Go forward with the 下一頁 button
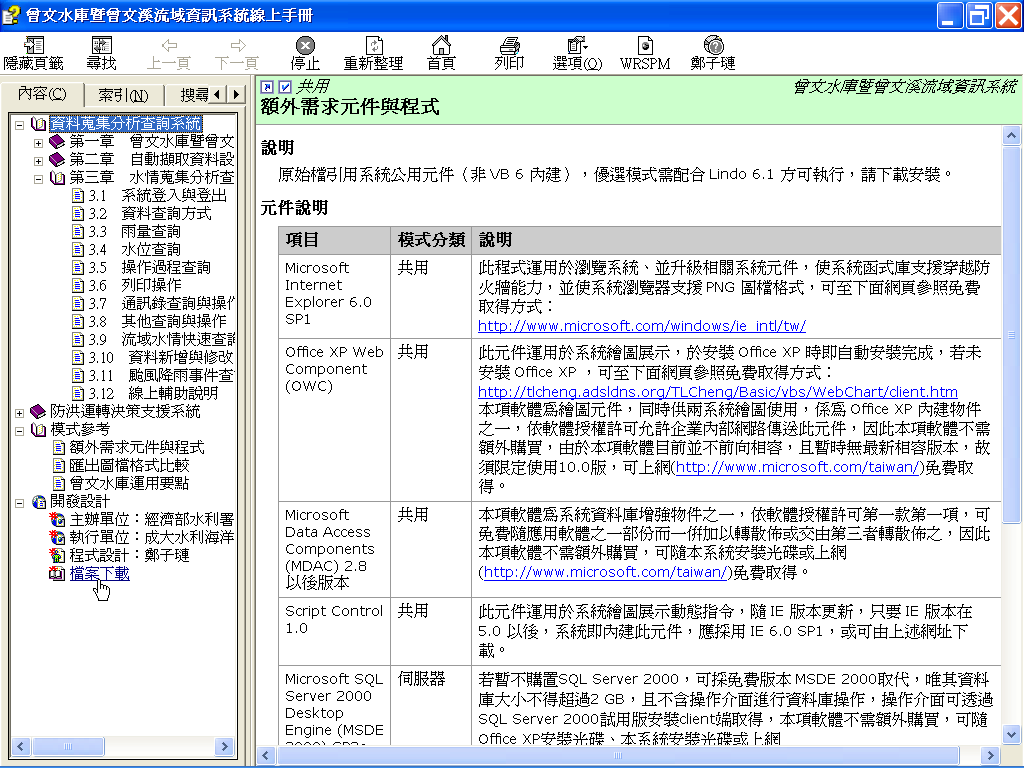Image resolution: width=1024 pixels, height=768 pixels. click(x=237, y=53)
